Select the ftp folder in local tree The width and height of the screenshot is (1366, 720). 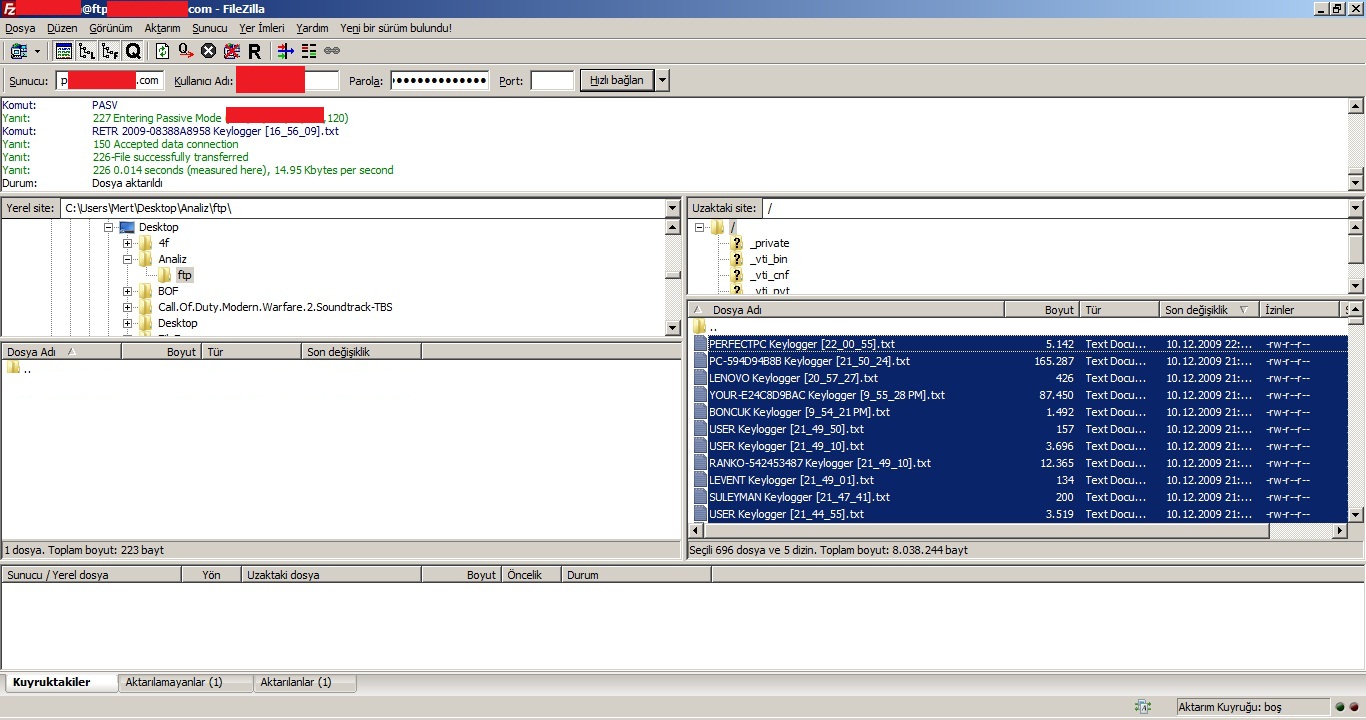(185, 275)
